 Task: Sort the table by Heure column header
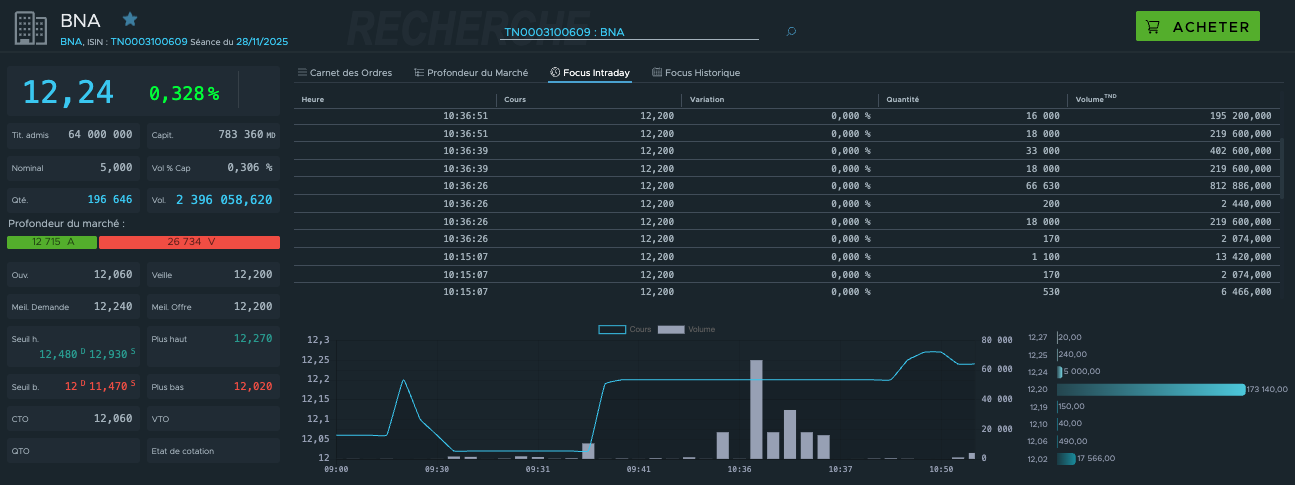point(313,100)
